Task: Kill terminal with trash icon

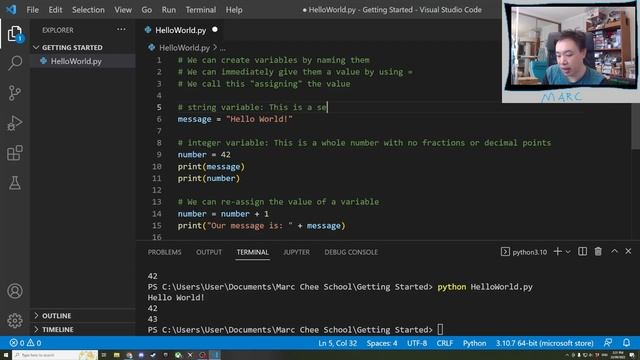Action: tap(598, 252)
